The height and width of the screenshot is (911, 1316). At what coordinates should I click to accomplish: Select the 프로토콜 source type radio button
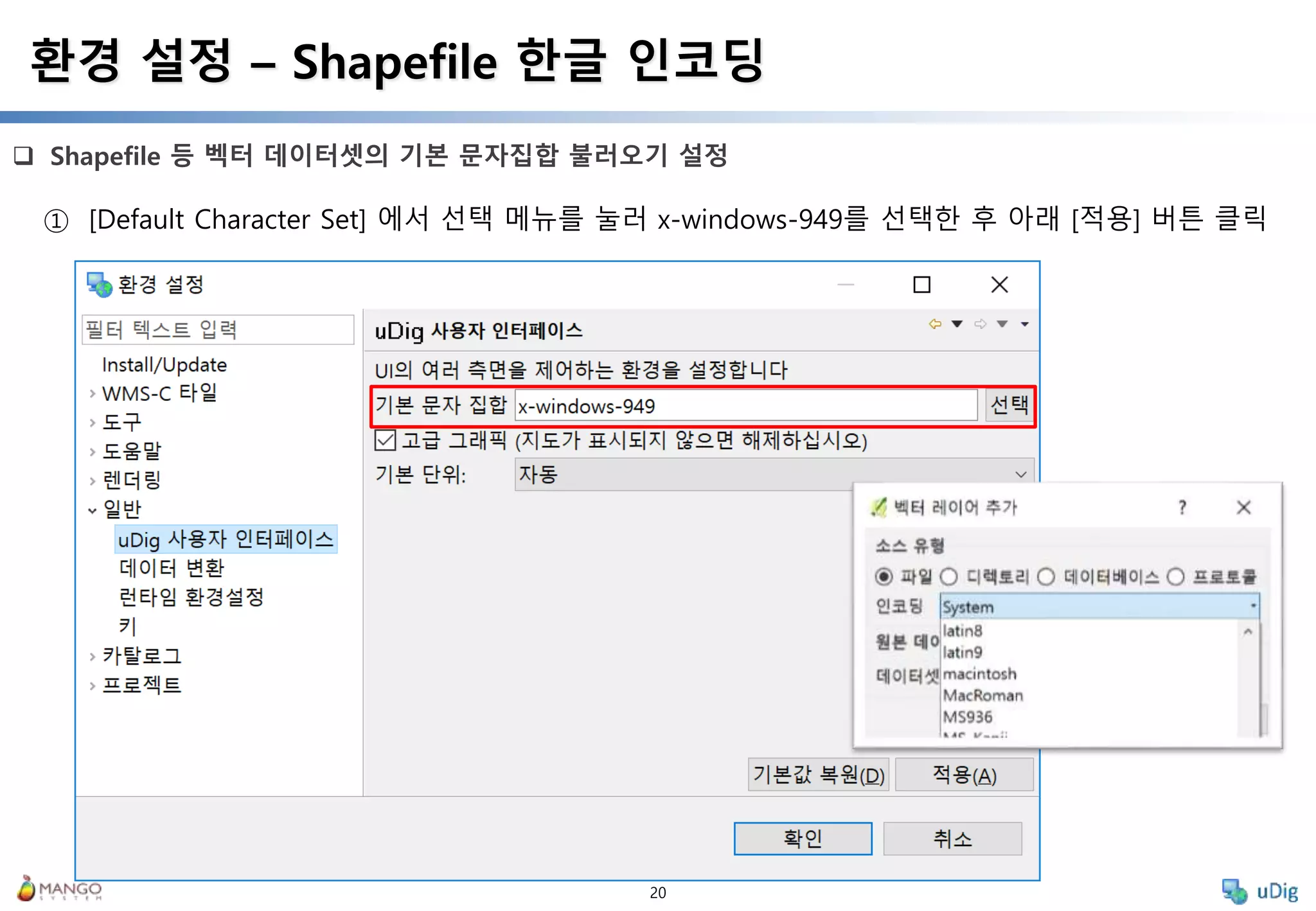point(1175,577)
